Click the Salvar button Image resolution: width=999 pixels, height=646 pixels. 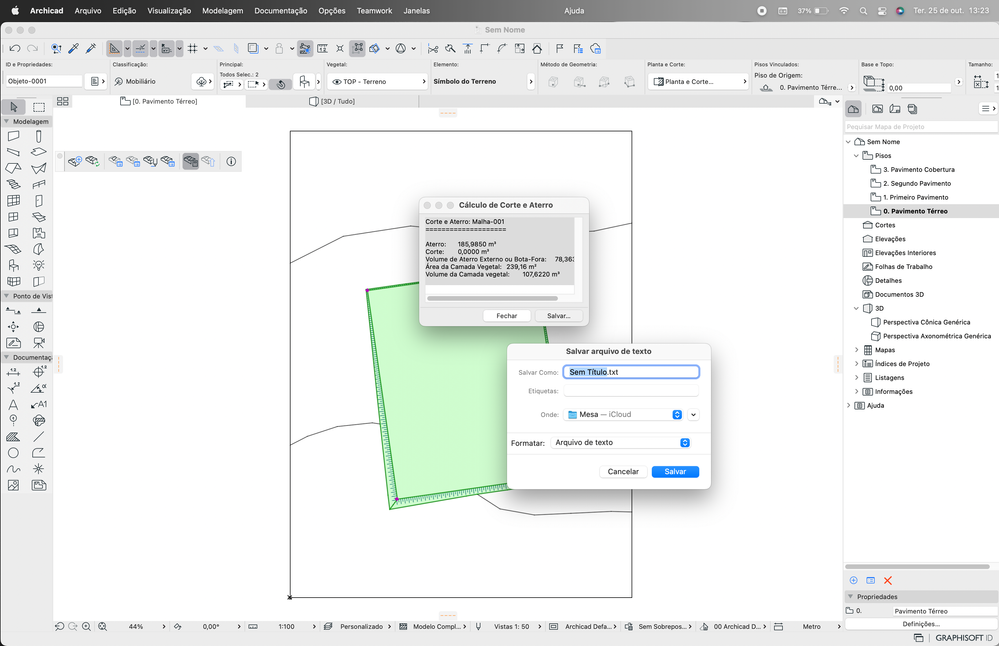click(675, 471)
